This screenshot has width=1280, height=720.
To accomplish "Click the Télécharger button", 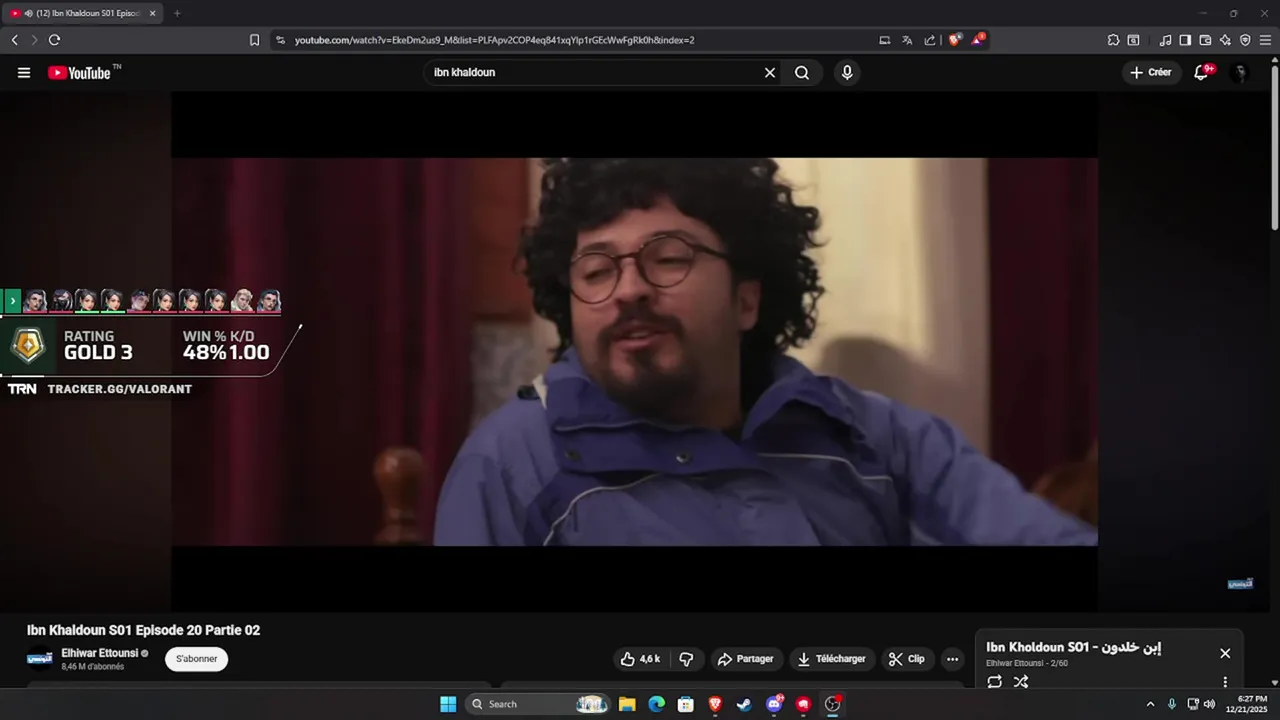I will coord(831,659).
